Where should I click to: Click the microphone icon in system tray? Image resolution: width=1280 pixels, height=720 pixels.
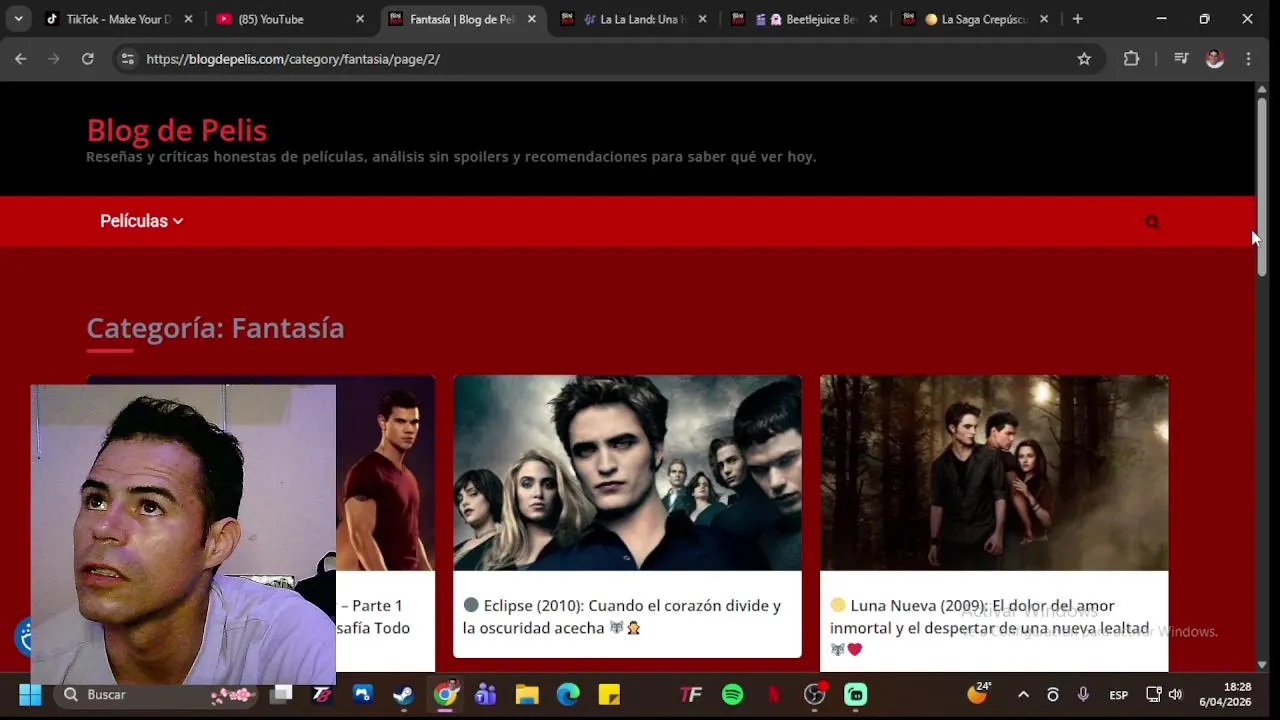(x=1083, y=694)
